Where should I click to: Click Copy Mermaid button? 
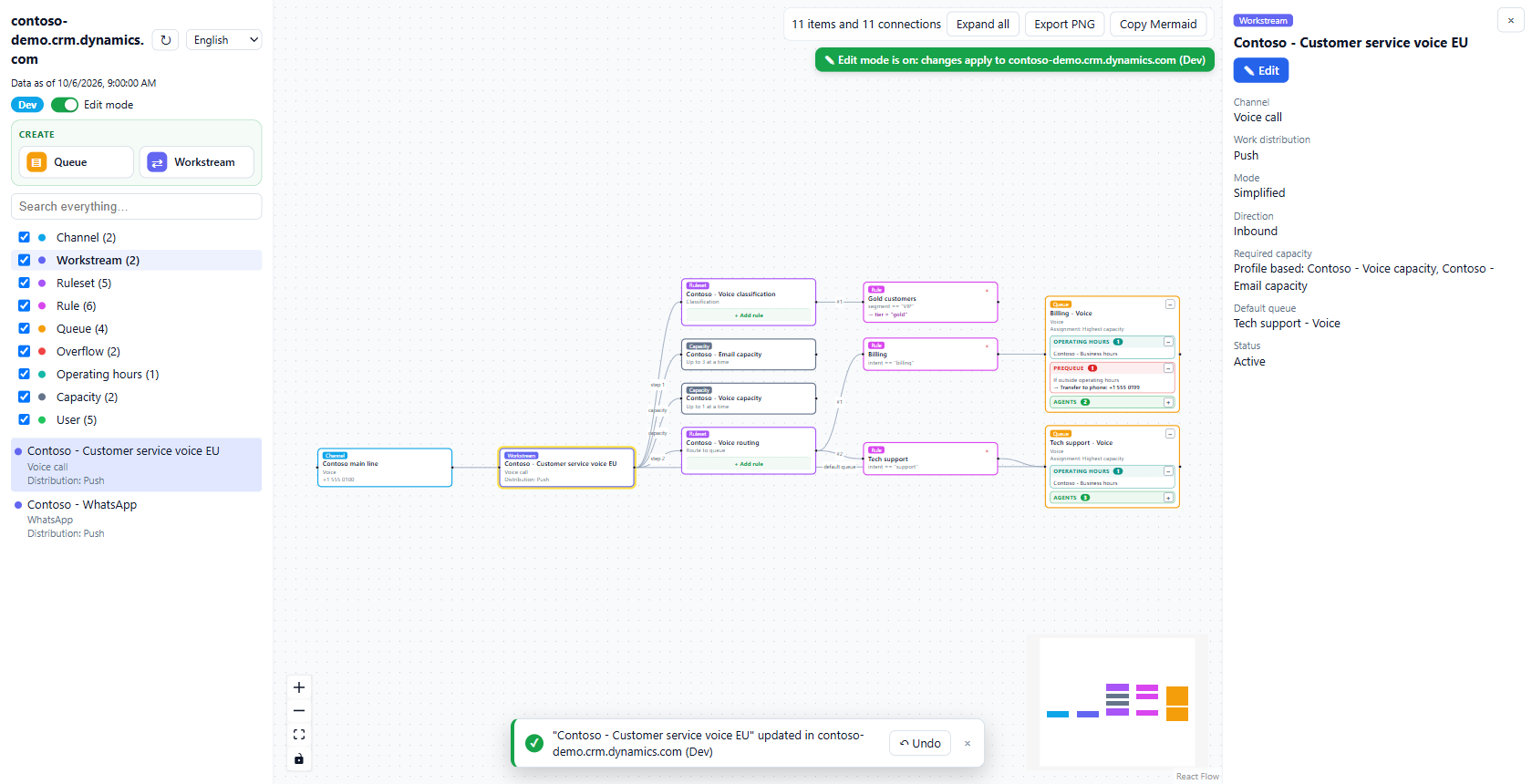1158,25
